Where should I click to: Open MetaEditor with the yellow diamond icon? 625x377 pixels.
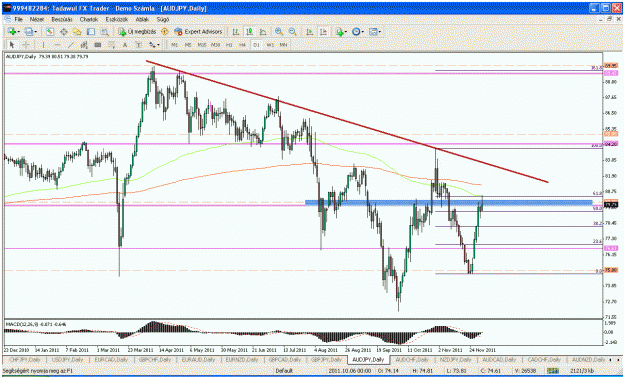coord(165,31)
